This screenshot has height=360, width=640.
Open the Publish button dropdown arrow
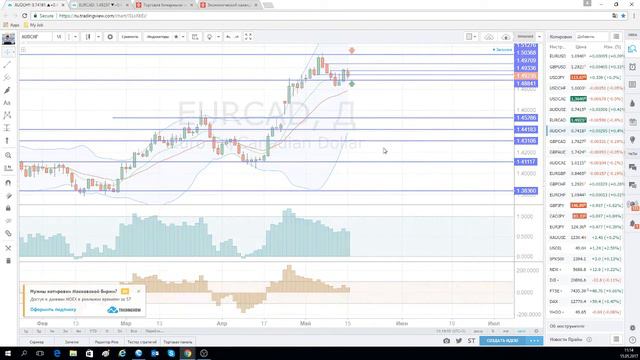point(540,37)
